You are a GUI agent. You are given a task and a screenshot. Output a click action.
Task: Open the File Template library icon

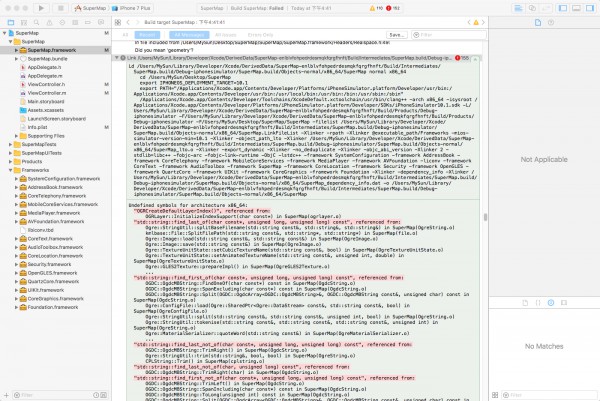point(525,303)
